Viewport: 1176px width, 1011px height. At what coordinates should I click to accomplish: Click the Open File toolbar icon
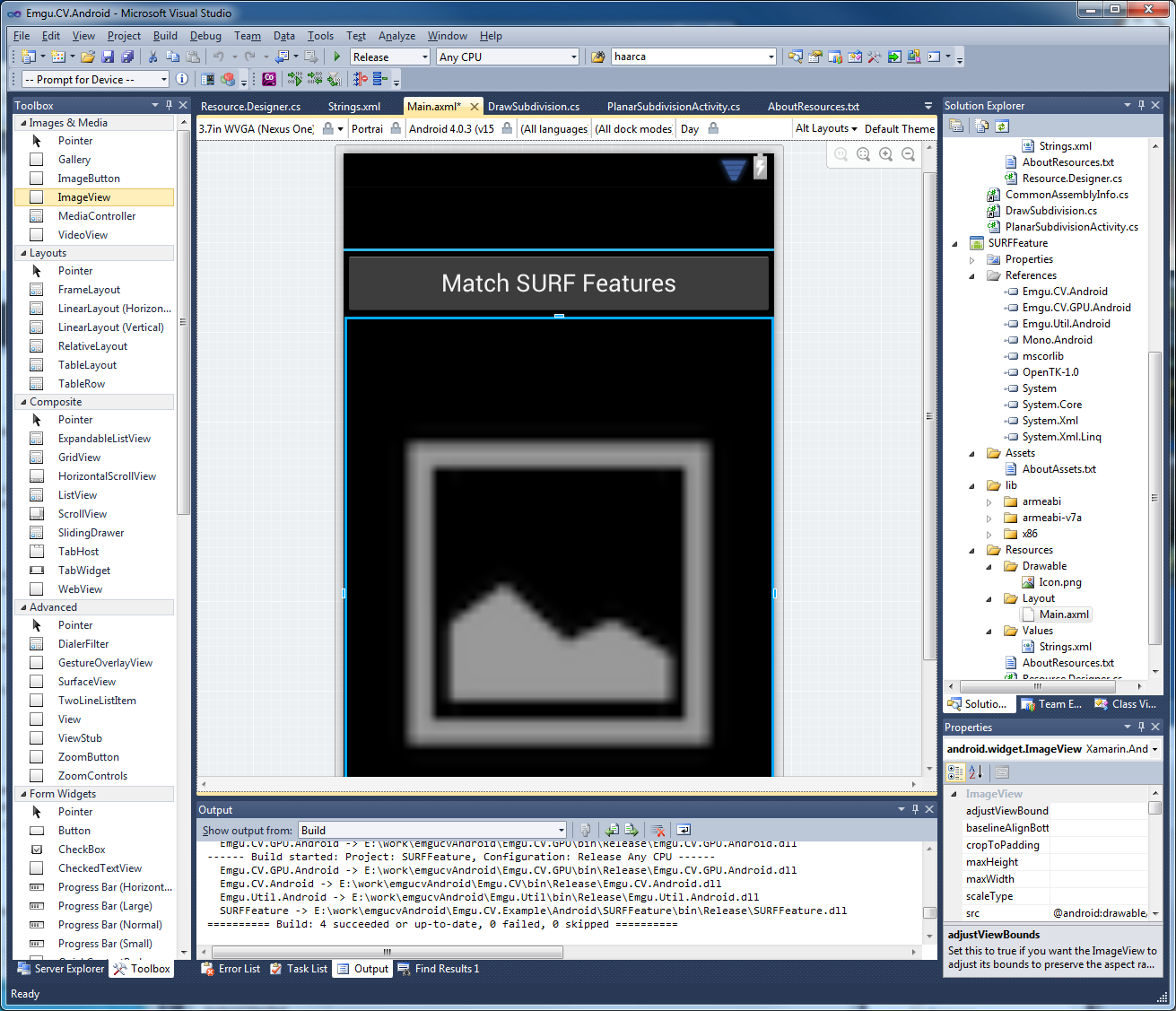point(88,57)
